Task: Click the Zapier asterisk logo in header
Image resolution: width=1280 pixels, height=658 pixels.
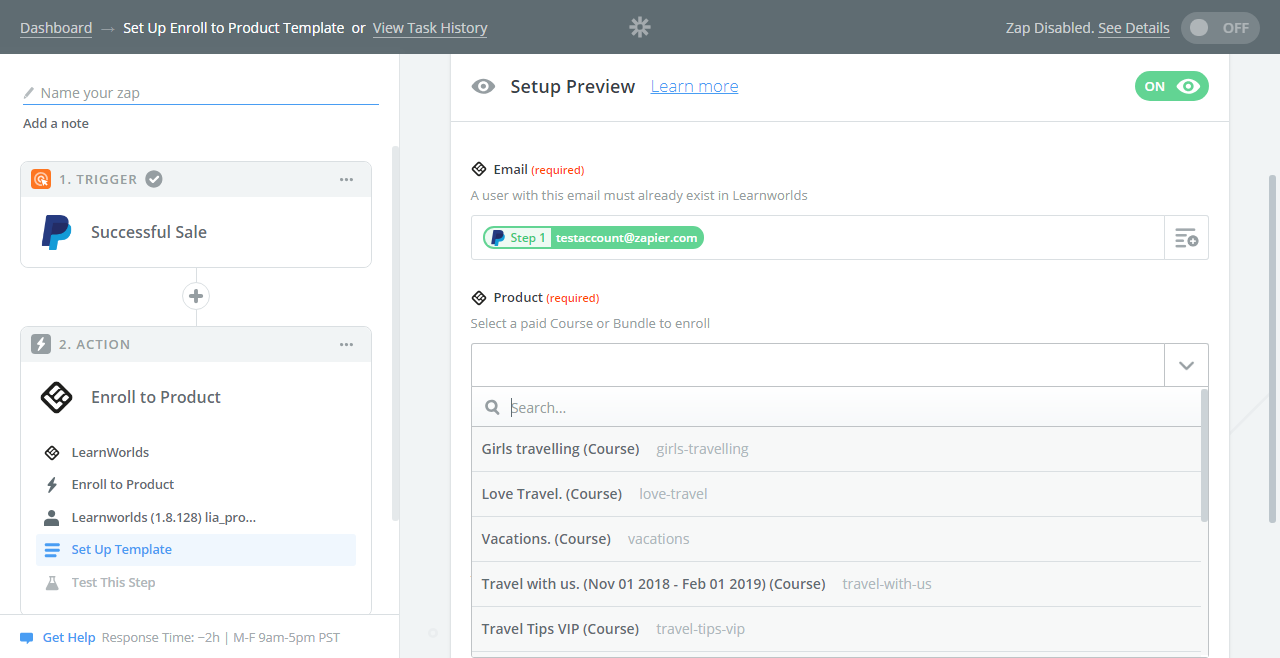Action: 640,28
